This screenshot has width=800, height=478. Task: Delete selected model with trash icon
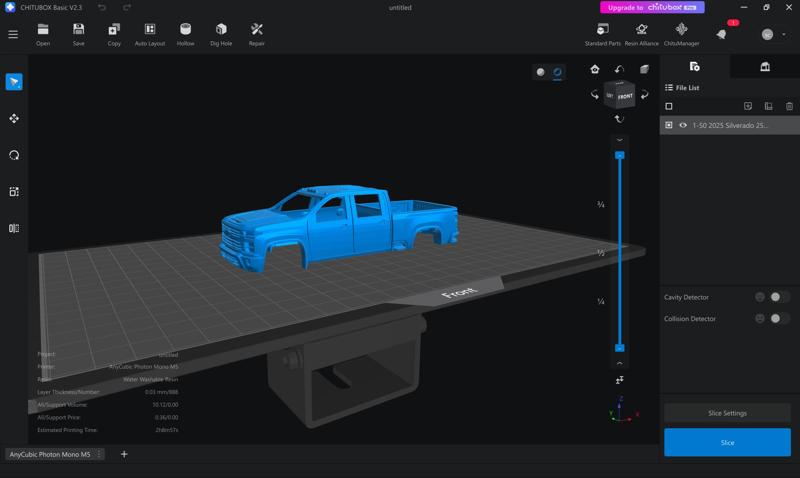[789, 106]
